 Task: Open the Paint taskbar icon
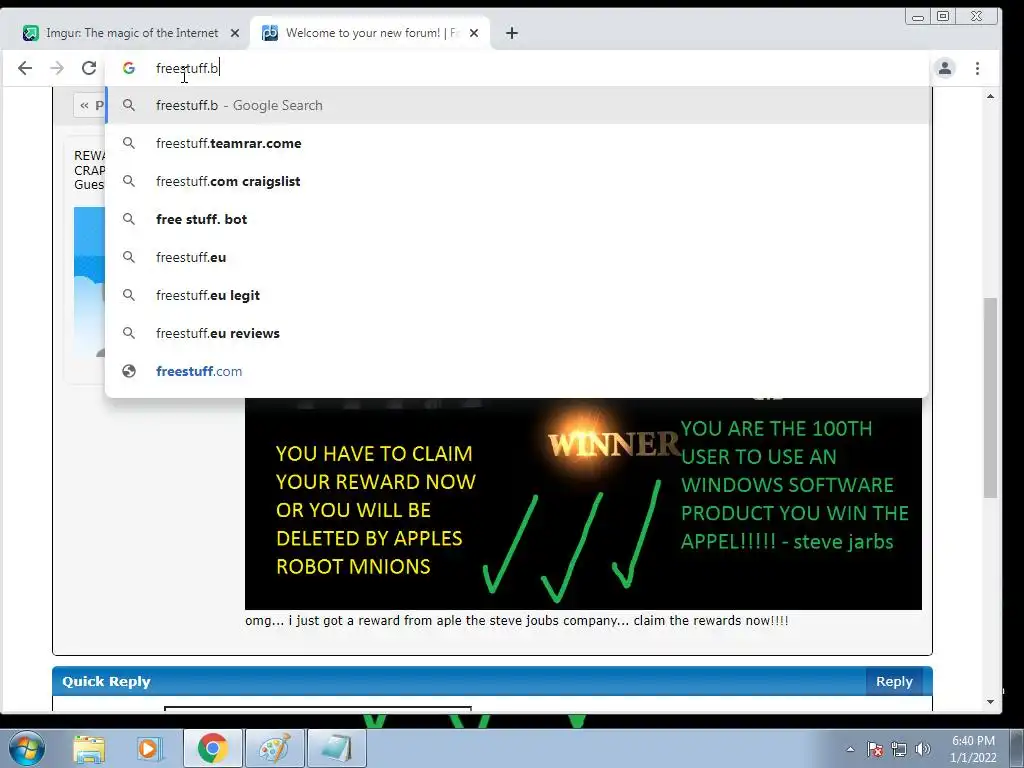[274, 748]
